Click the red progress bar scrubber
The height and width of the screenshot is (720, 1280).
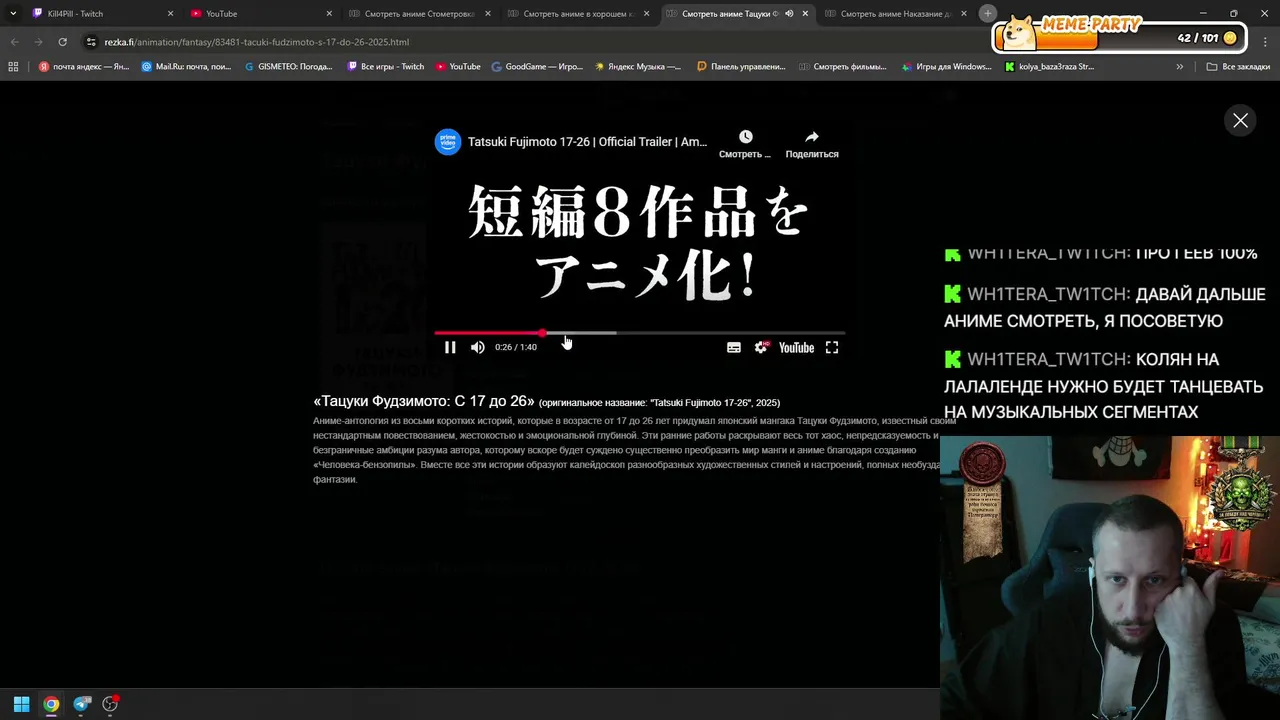click(543, 332)
